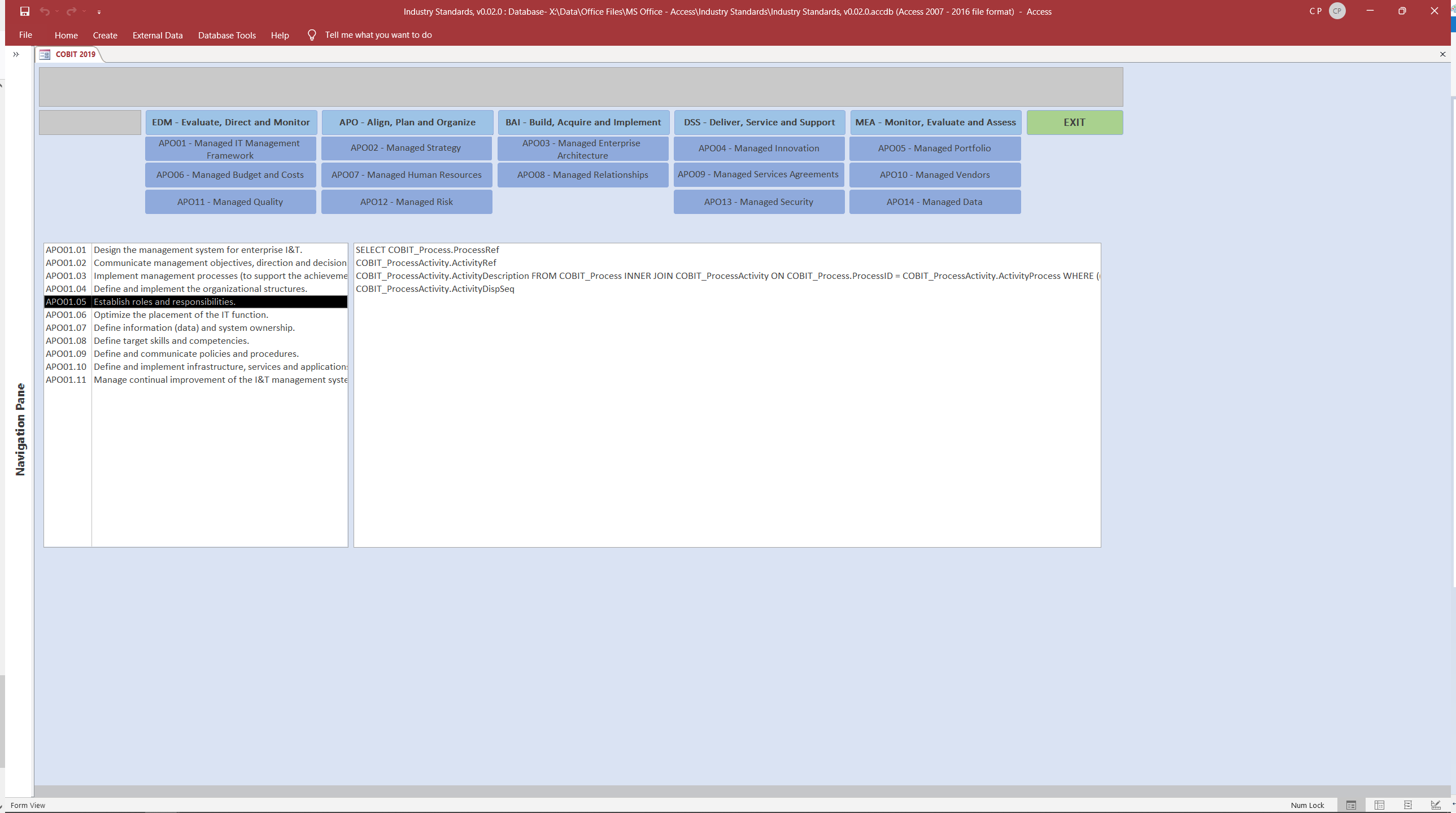Screen dimensions: 1456x813
Task: Expand the Navigation Pane with double chevron
Action: pos(16,54)
